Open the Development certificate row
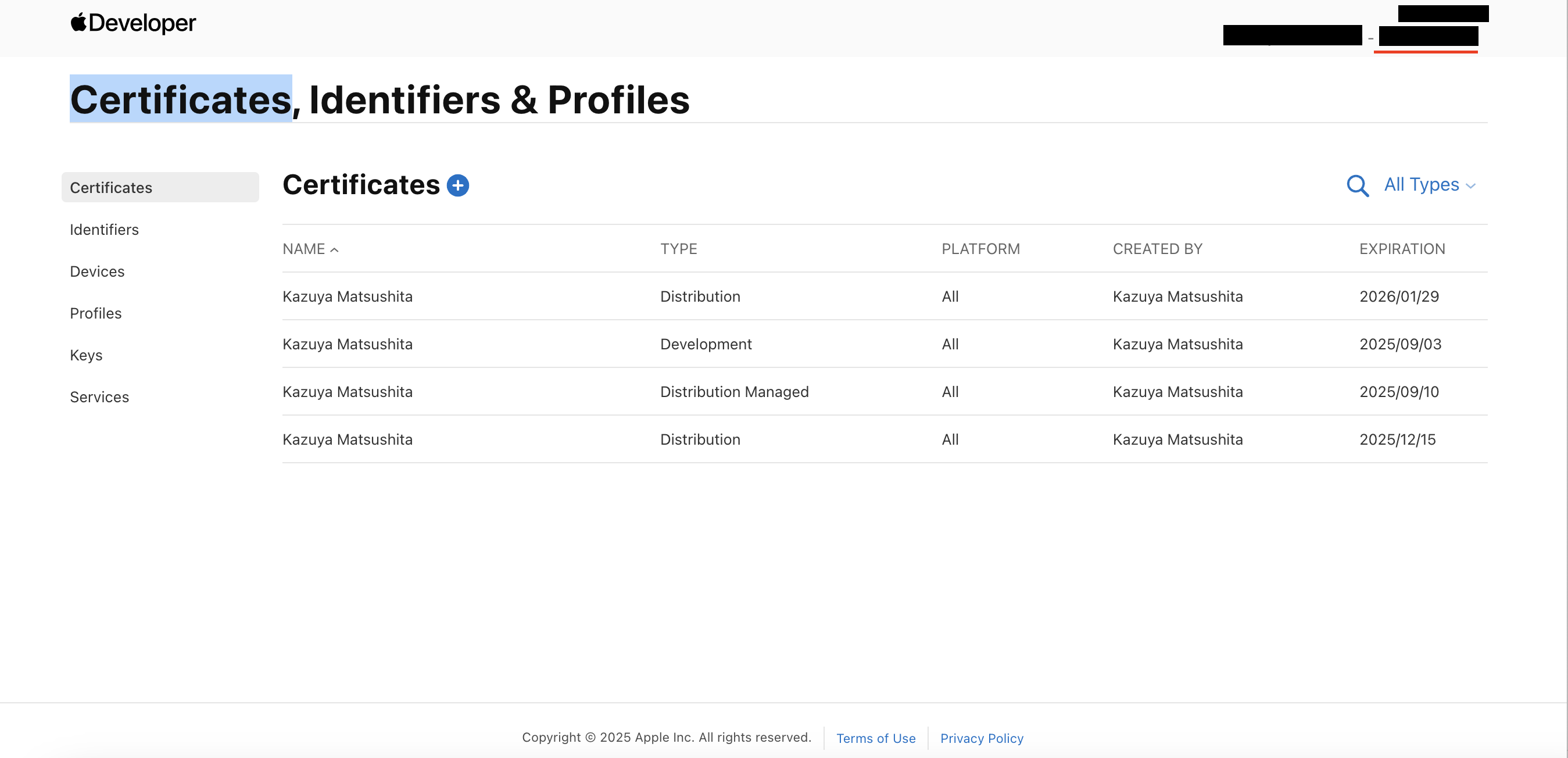This screenshot has width=1568, height=758. click(348, 344)
